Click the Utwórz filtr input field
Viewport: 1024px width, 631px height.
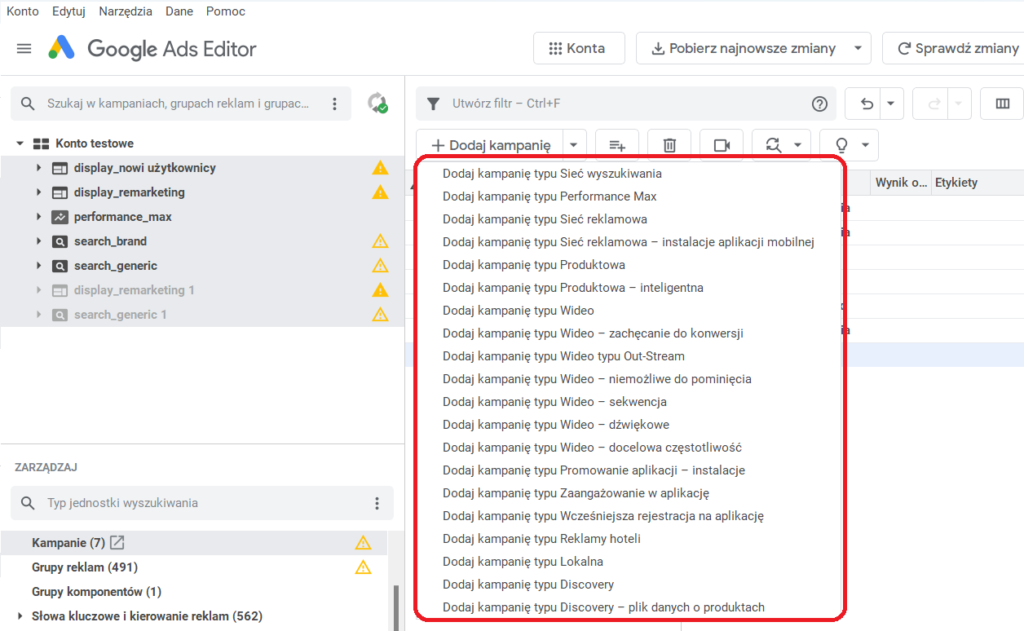pyautogui.click(x=627, y=103)
